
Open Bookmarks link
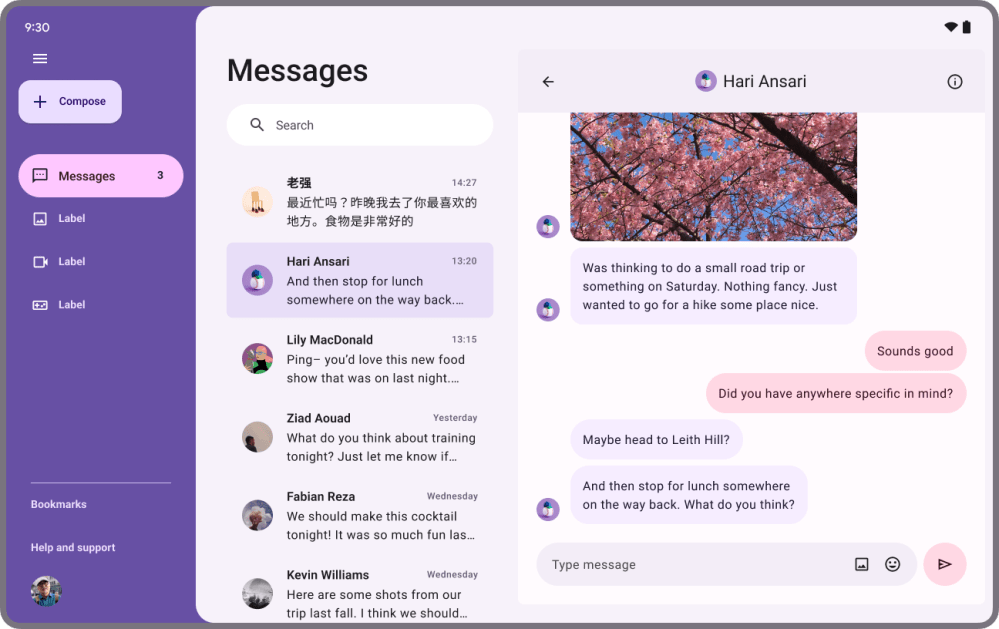(x=59, y=505)
